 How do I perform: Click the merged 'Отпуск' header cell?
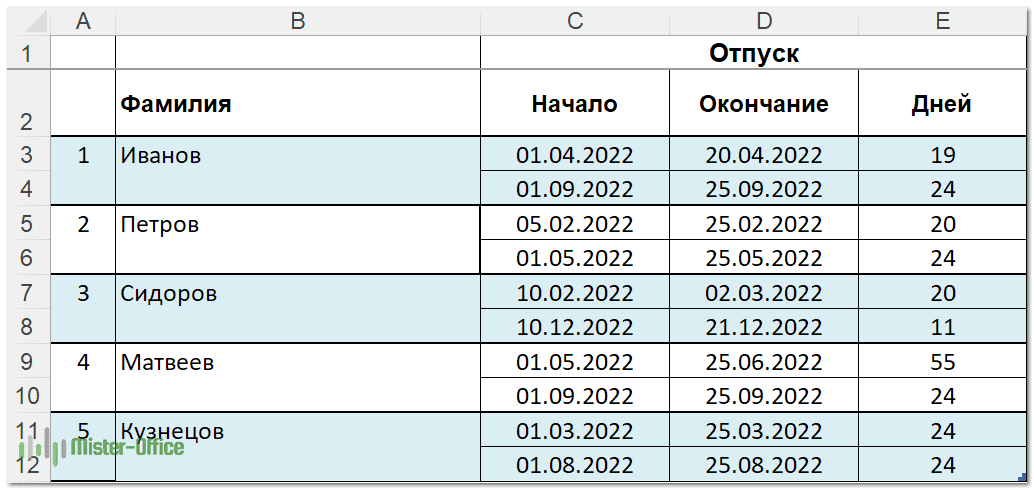click(x=753, y=53)
